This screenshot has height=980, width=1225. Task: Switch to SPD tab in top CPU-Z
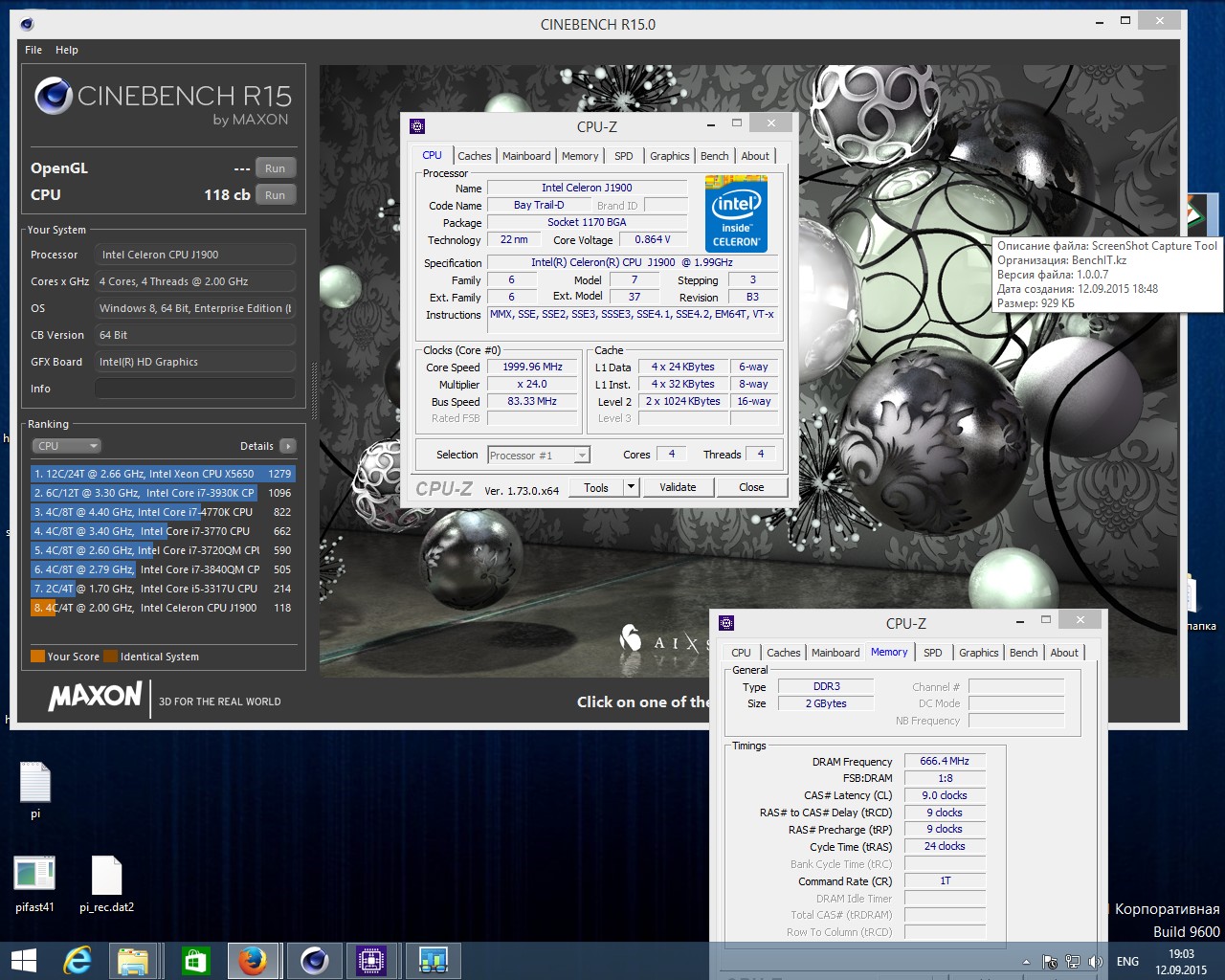[624, 156]
